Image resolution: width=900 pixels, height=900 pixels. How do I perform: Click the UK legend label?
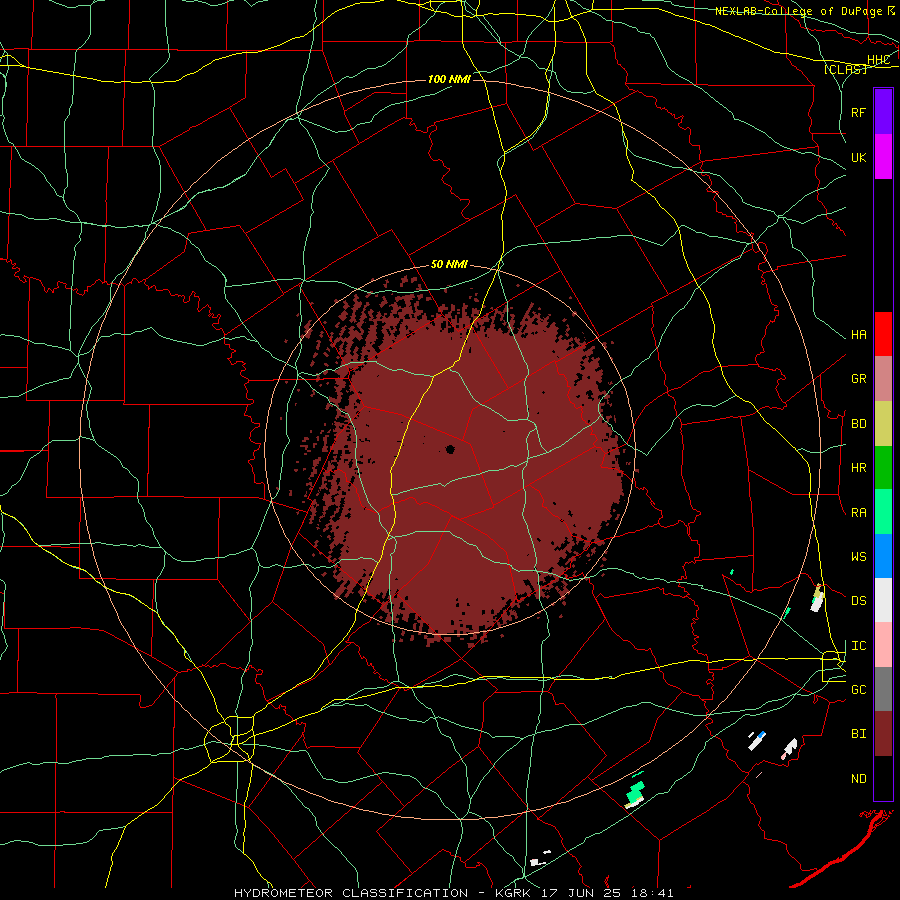click(858, 157)
